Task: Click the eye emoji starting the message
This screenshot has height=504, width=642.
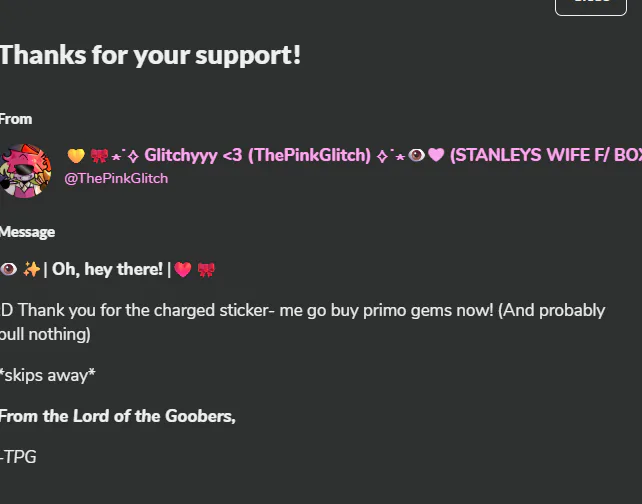Action: 8,269
